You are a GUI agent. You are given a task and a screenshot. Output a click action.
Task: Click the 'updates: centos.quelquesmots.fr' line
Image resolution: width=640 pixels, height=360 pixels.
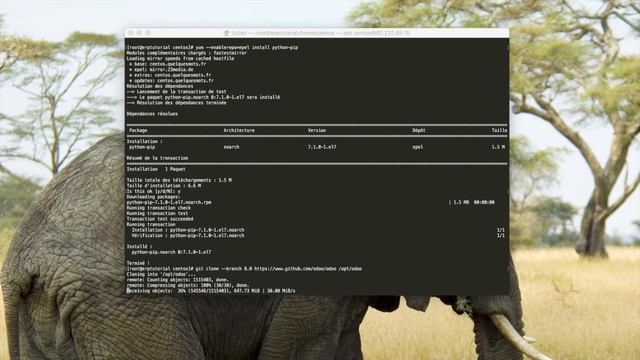[x=171, y=80]
